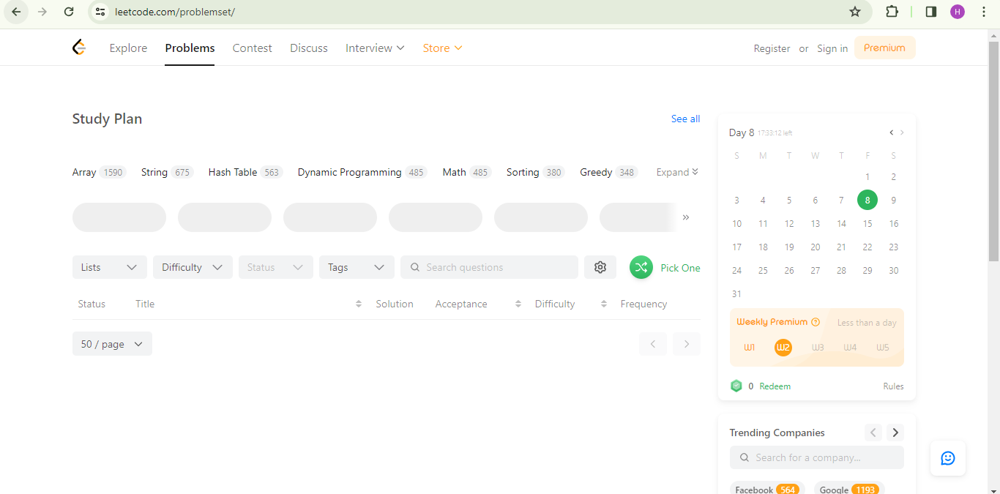The image size is (1000, 494).
Task: Open settings gear next to search
Action: click(600, 267)
